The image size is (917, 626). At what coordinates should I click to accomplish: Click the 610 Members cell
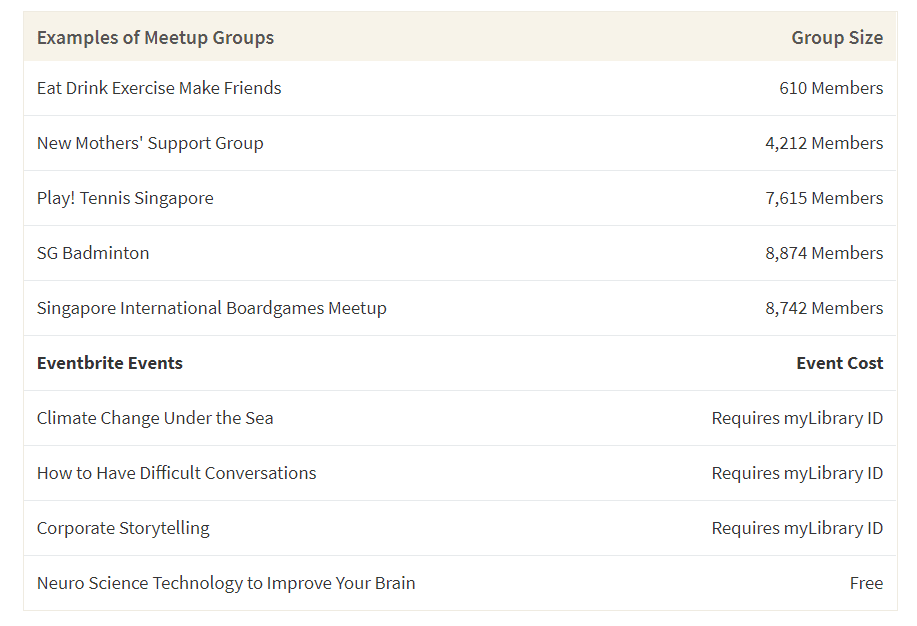coord(831,88)
